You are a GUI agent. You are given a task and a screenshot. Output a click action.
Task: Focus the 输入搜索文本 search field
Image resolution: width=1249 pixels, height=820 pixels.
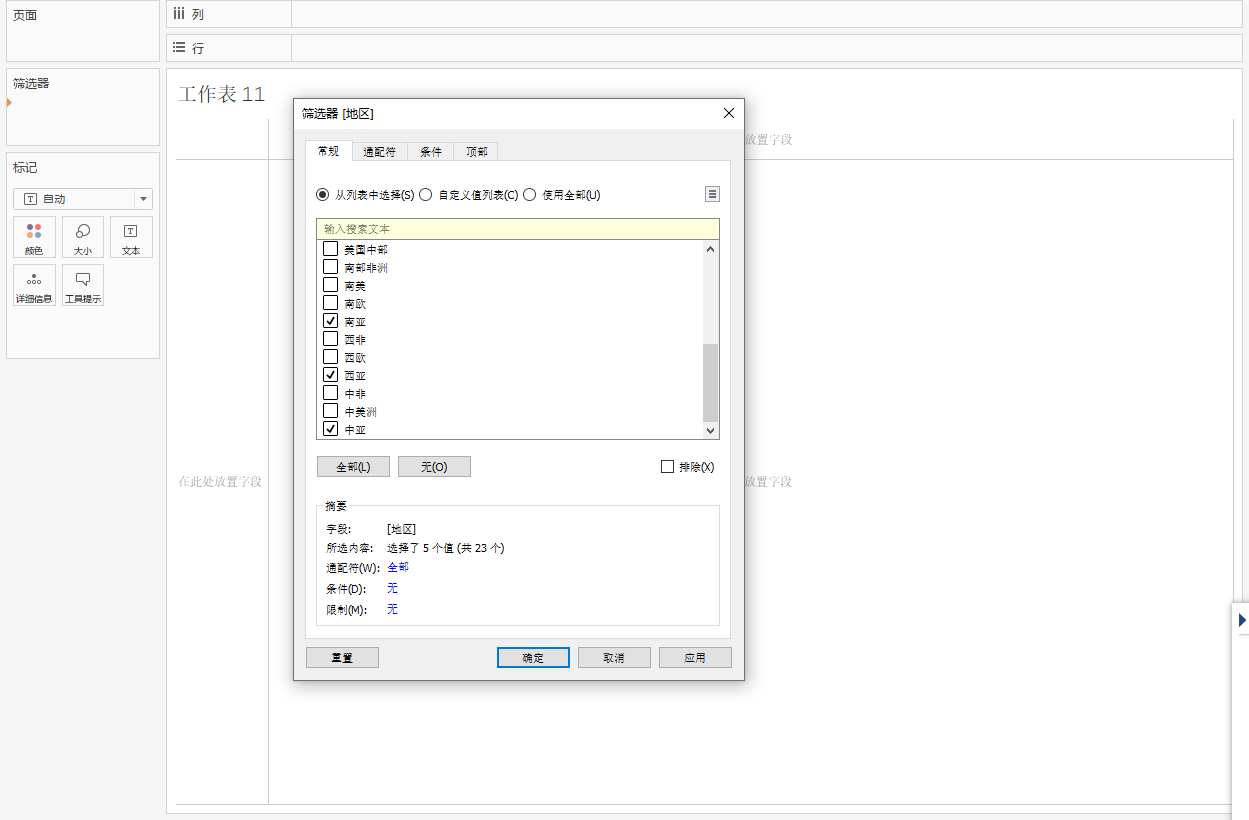518,229
